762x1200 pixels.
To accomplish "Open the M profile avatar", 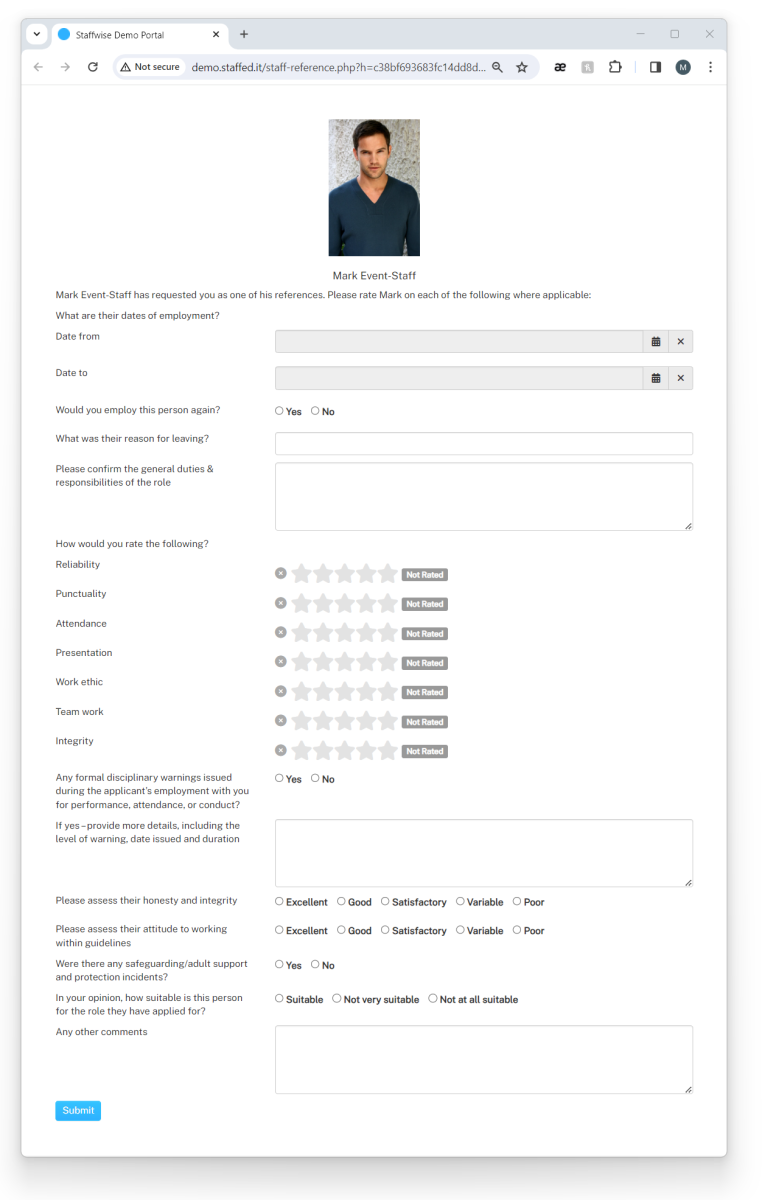I will click(683, 67).
